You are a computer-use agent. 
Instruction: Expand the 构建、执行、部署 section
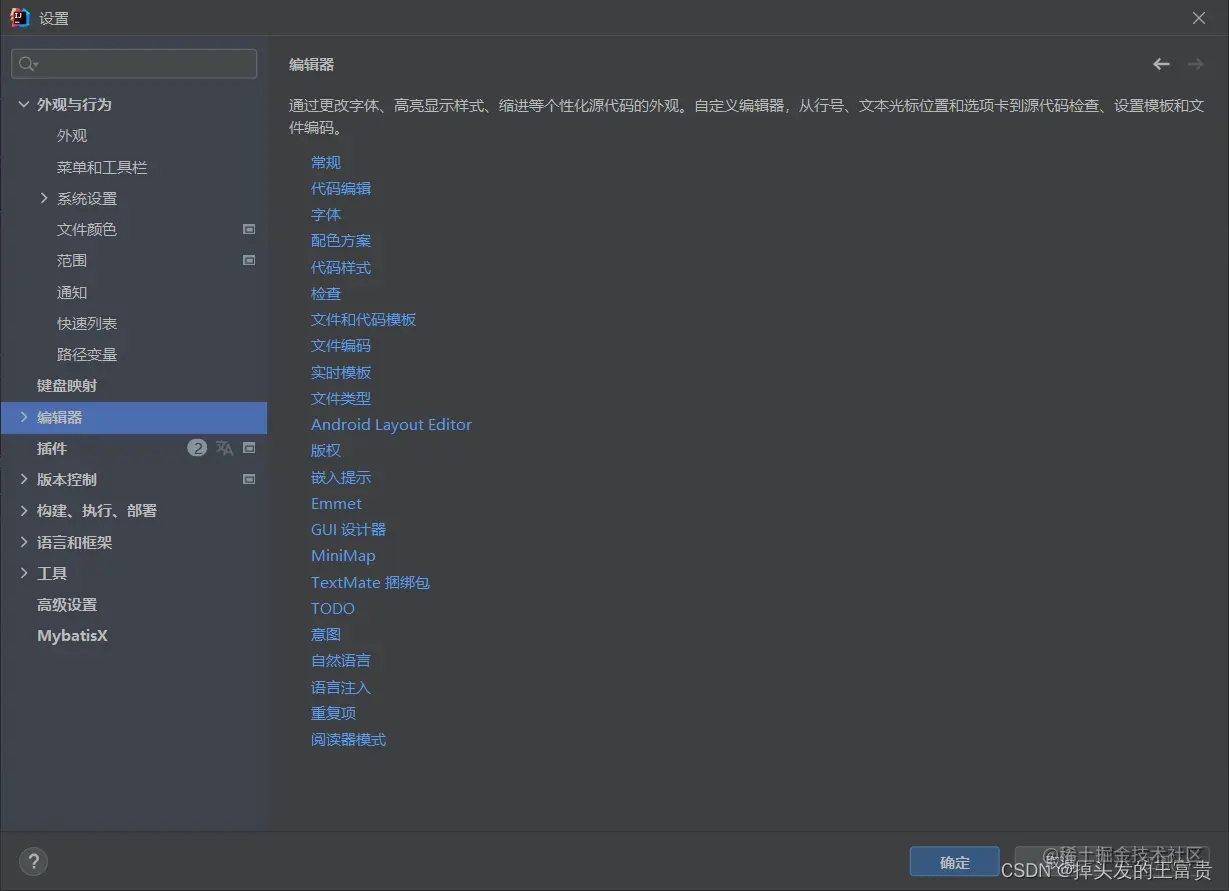pyautogui.click(x=23, y=510)
